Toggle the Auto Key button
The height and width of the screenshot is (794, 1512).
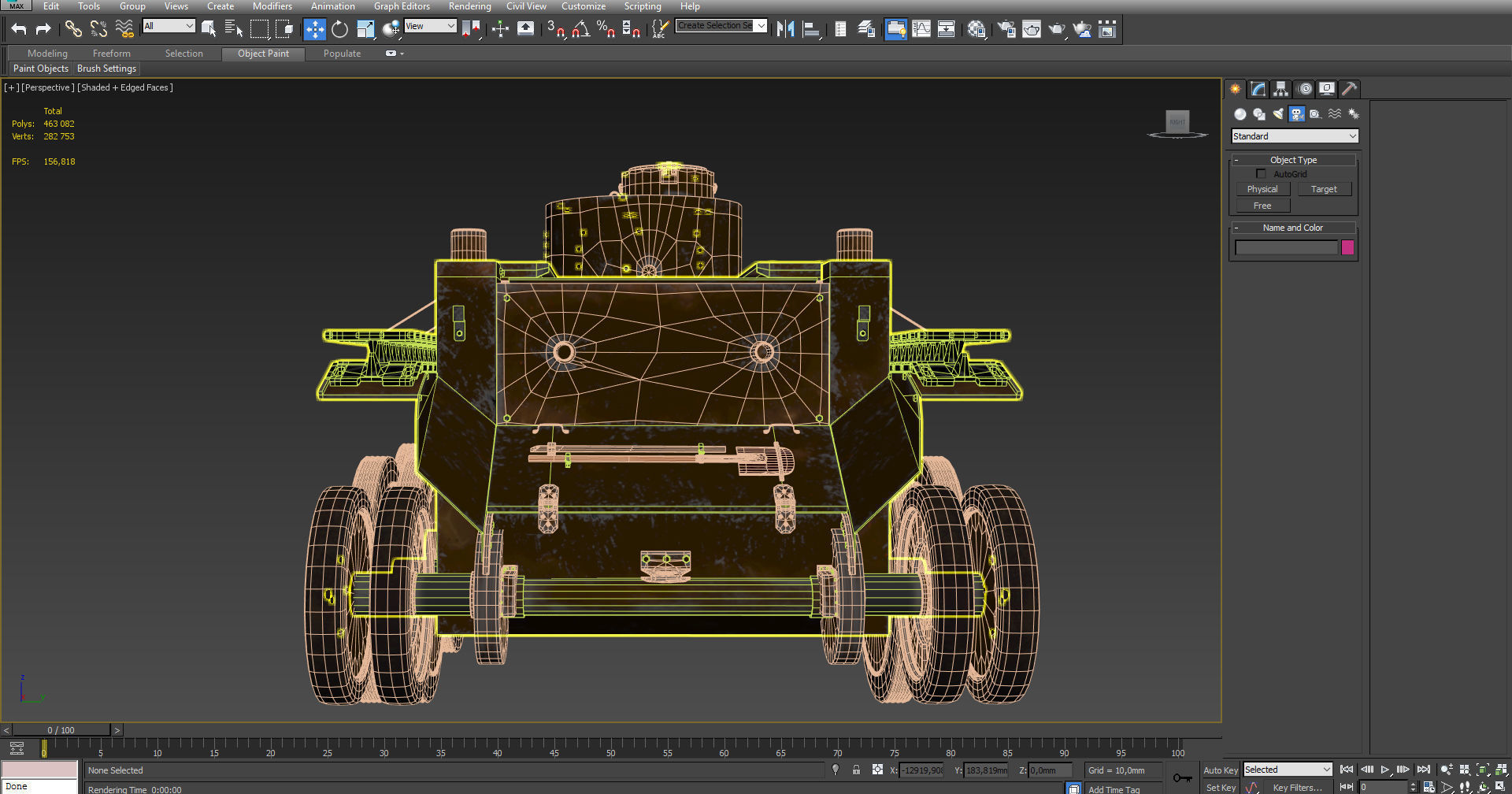coord(1220,770)
